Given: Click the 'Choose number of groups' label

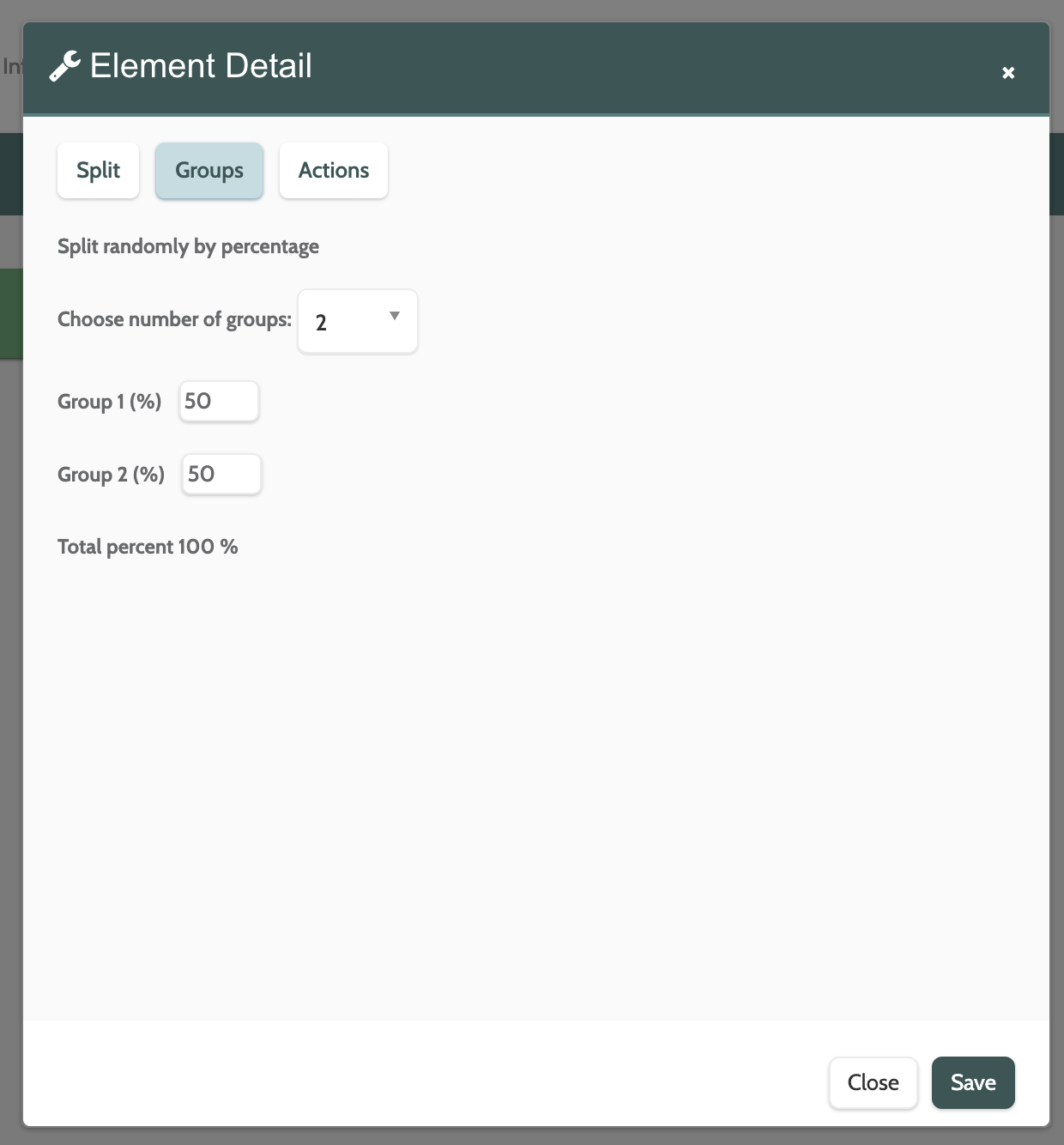Looking at the screenshot, I should [174, 320].
